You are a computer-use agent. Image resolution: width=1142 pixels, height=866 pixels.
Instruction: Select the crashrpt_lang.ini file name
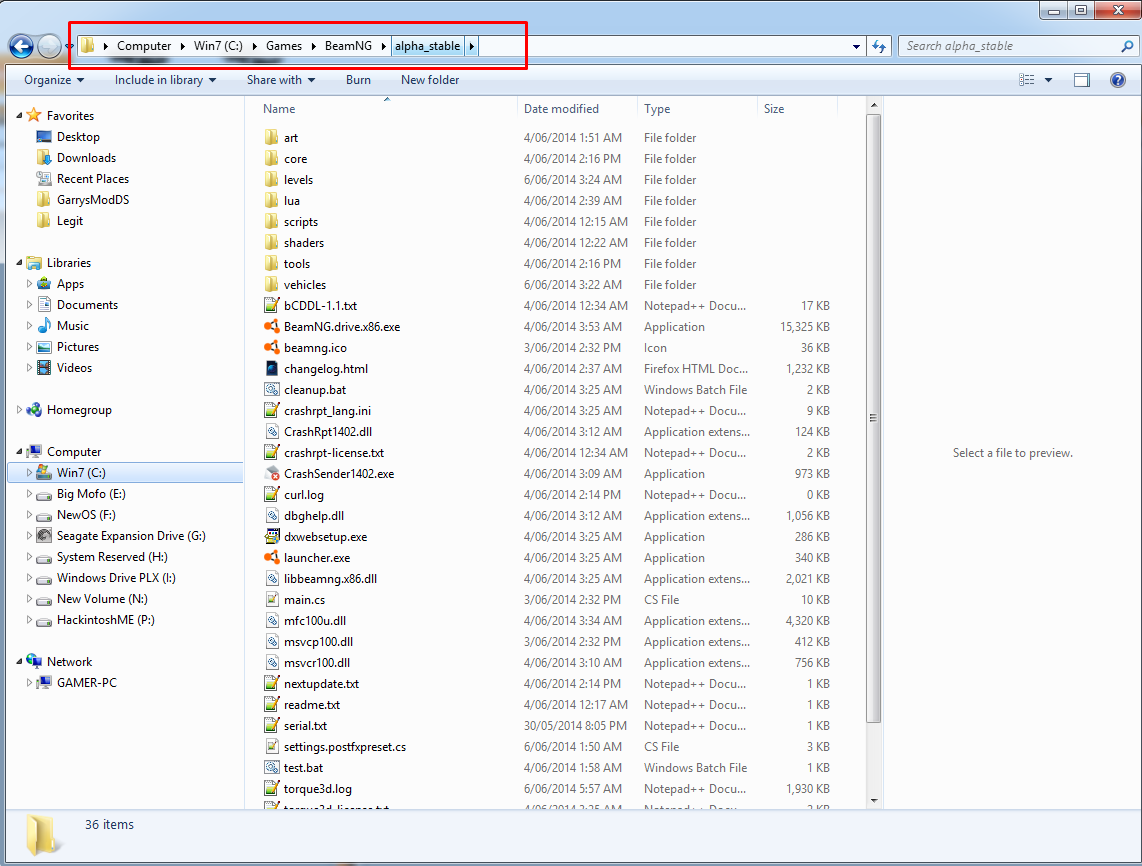pyautogui.click(x=327, y=411)
